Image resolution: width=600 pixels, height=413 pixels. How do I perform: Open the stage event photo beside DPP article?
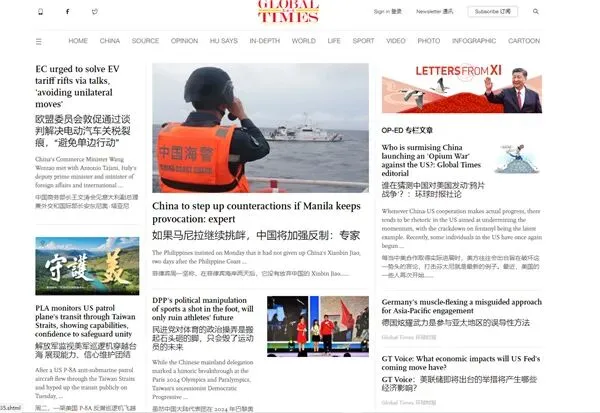318,326
